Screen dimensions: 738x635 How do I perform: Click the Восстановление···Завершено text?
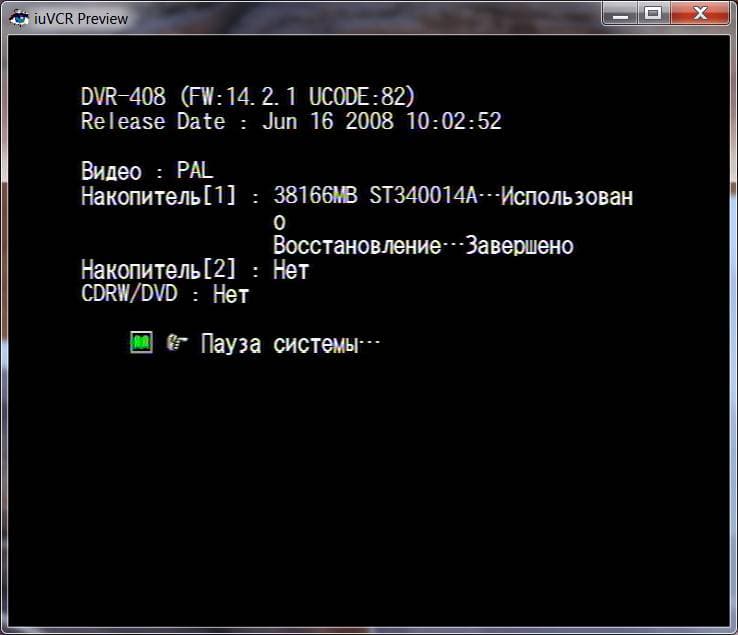[423, 245]
